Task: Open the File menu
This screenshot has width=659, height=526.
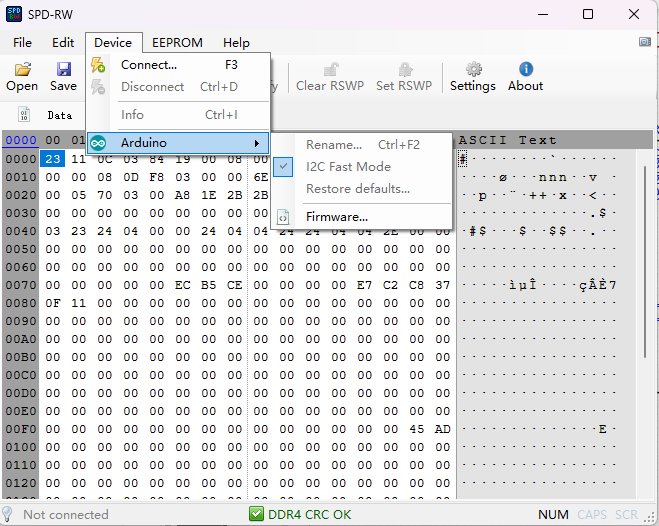Action: 22,42
